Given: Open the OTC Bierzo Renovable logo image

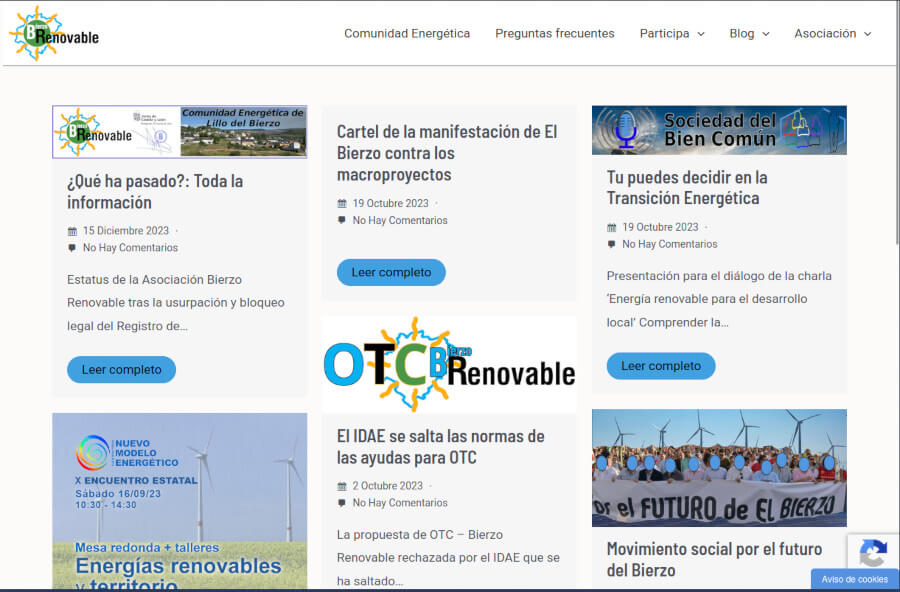Looking at the screenshot, I should (x=449, y=365).
